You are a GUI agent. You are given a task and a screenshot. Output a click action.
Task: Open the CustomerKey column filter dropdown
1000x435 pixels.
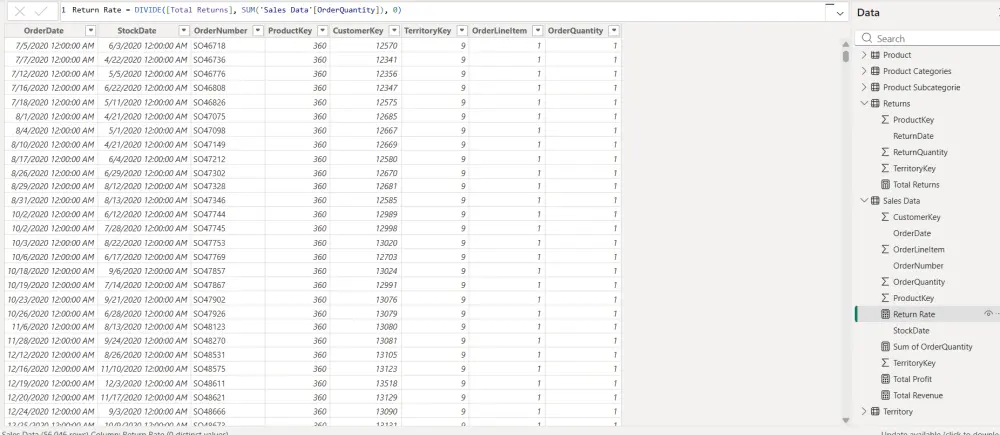[x=395, y=31]
